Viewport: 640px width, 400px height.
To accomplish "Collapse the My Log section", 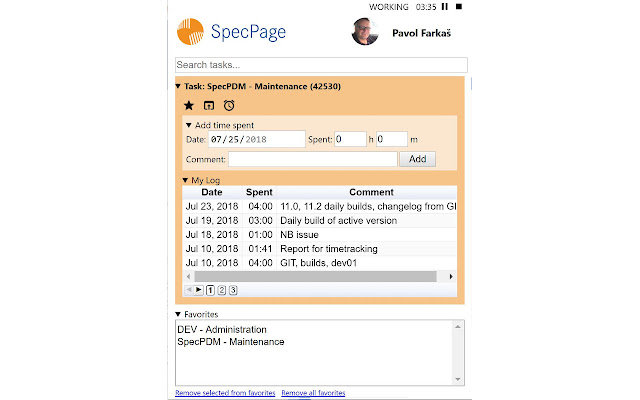I will [185, 180].
